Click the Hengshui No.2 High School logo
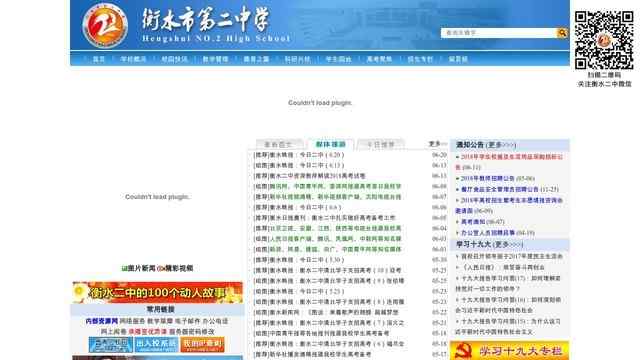 105,25
